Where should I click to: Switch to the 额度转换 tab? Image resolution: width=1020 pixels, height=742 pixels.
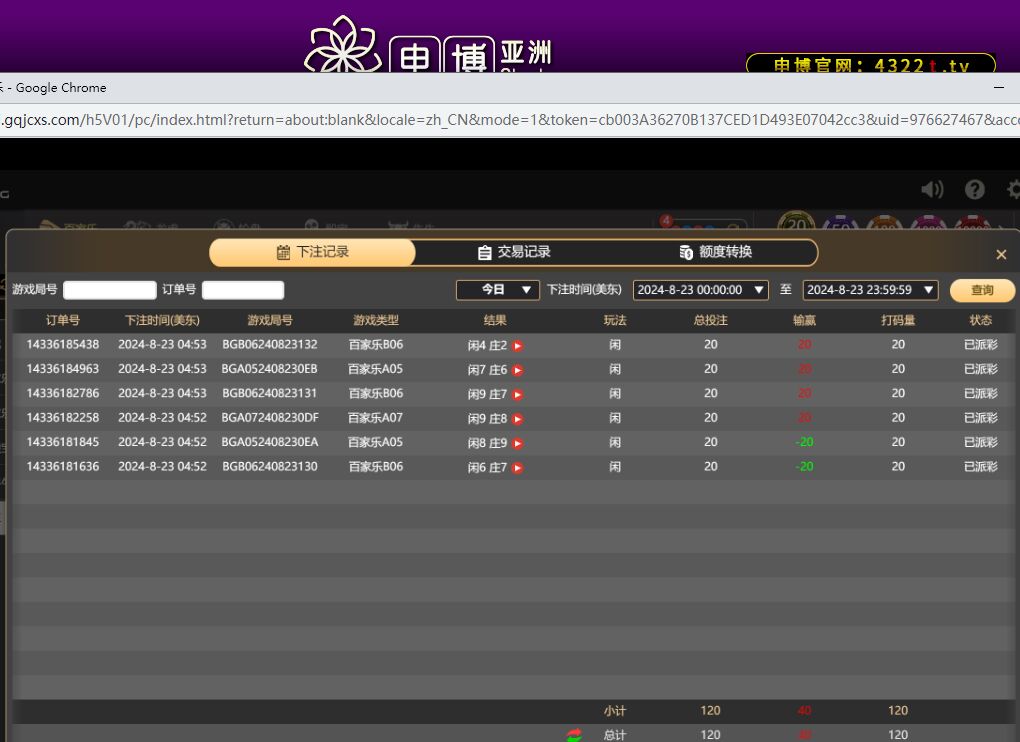715,252
